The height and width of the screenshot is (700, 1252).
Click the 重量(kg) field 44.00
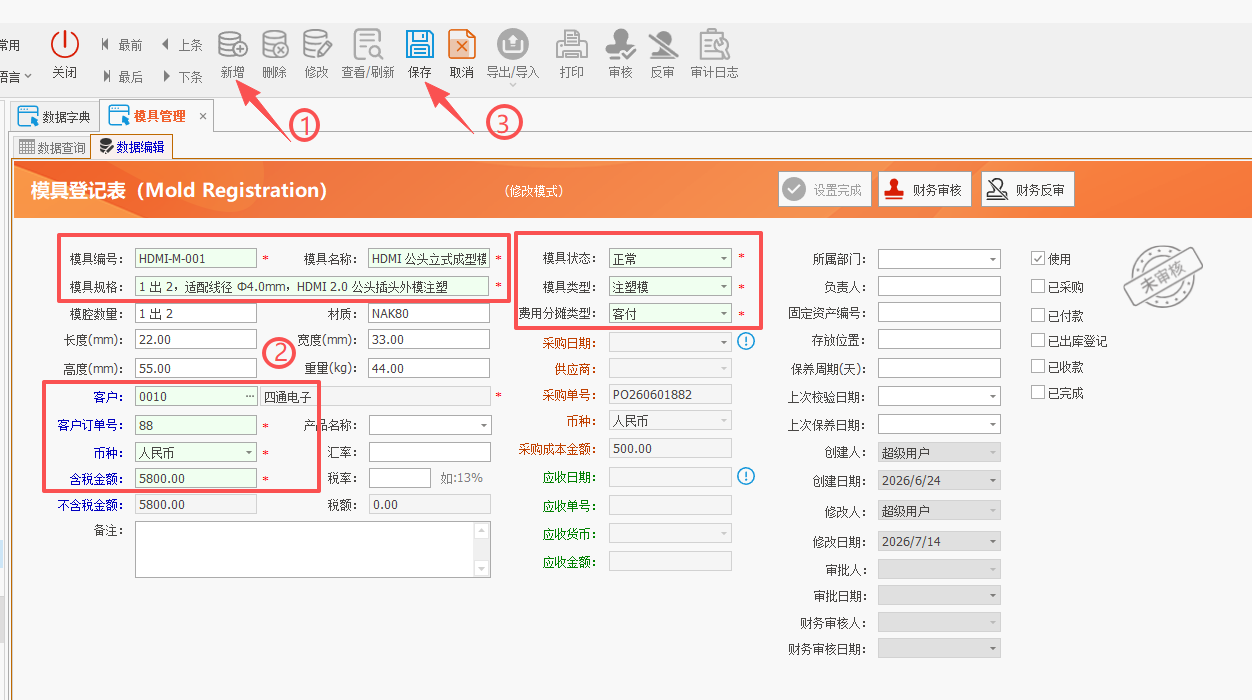[429, 368]
